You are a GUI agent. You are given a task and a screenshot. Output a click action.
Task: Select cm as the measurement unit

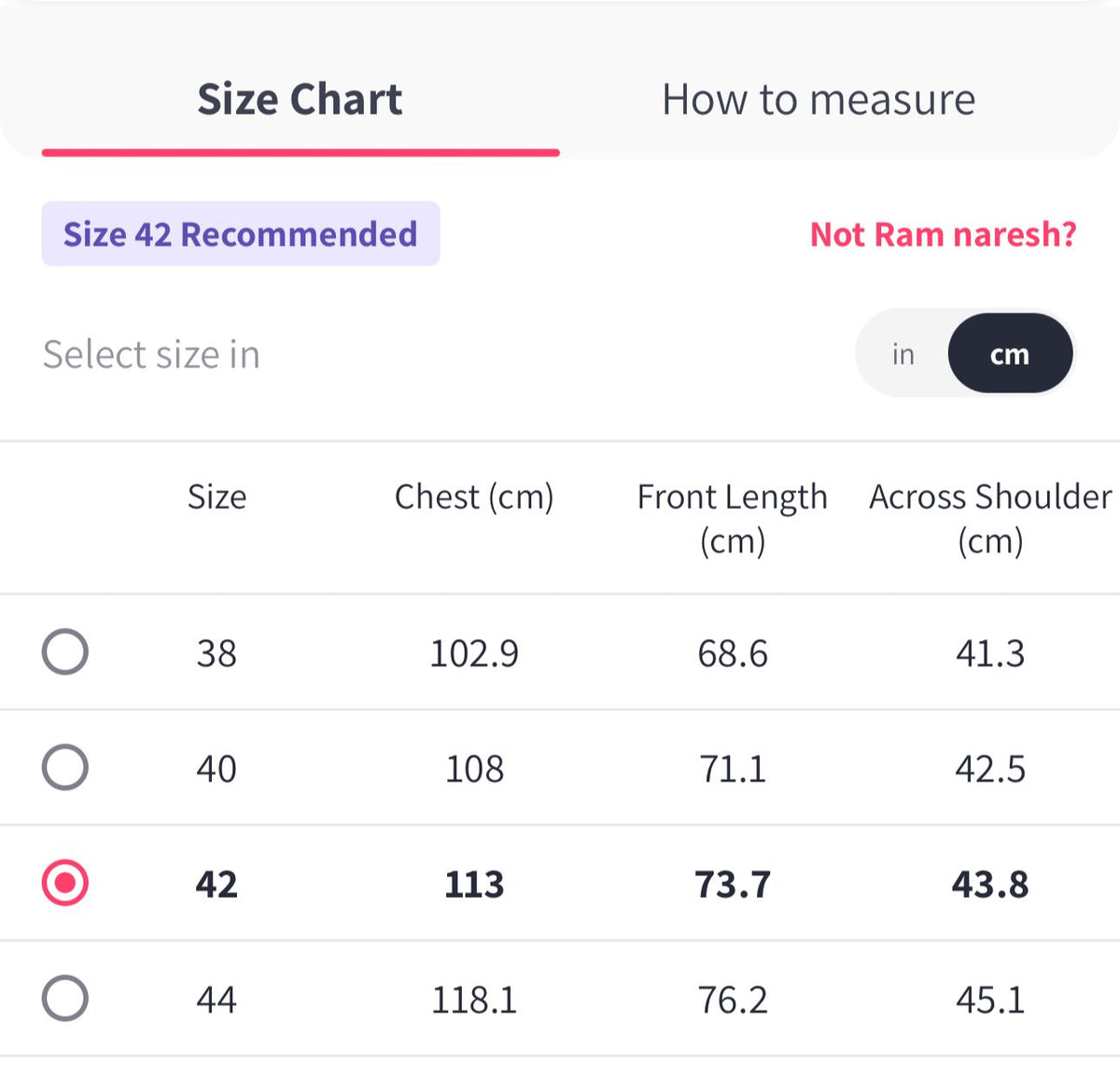[x=1010, y=354]
